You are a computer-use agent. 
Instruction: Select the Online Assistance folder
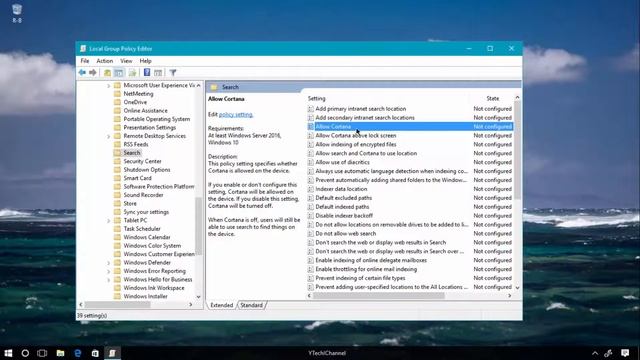pos(145,111)
